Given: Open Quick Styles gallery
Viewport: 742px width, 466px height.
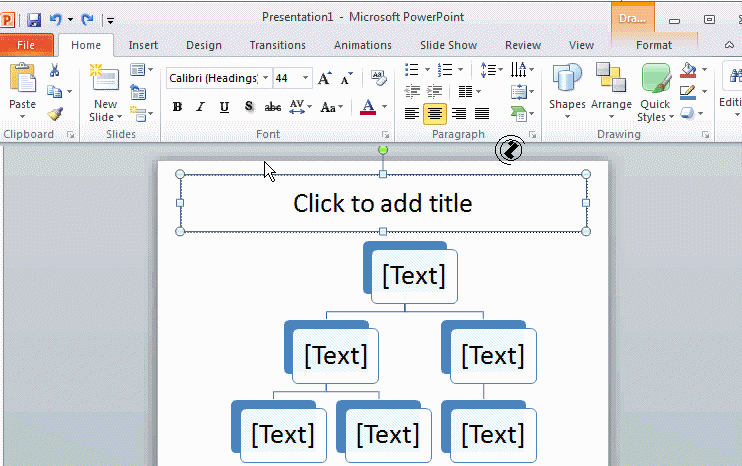Looking at the screenshot, I should coord(655,93).
